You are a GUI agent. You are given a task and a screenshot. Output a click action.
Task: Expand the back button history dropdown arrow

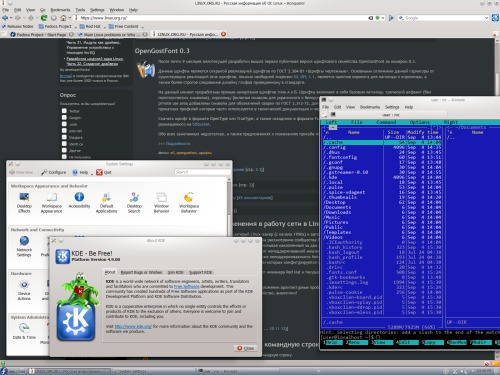(11, 18)
